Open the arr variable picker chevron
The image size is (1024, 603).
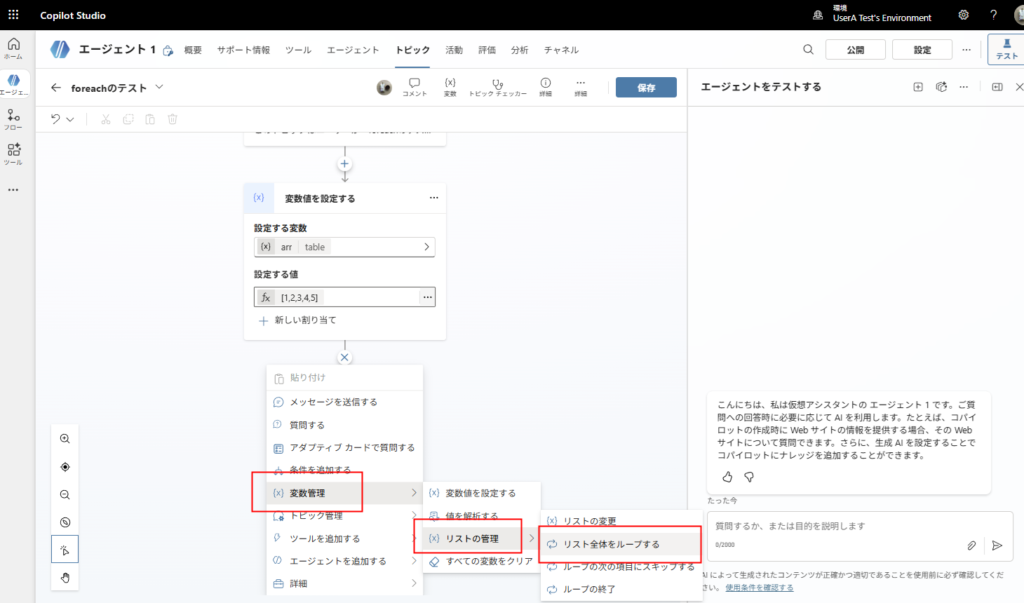click(427, 247)
